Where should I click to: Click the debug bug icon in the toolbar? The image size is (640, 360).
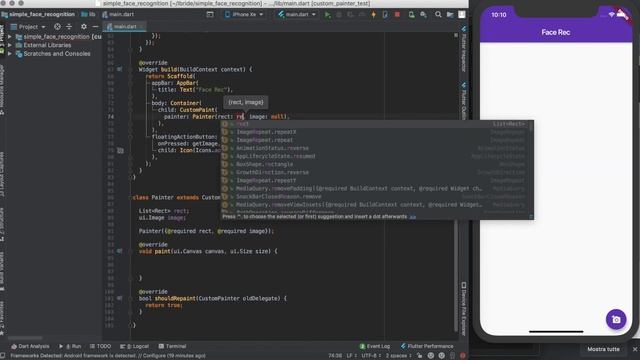[x=339, y=15]
